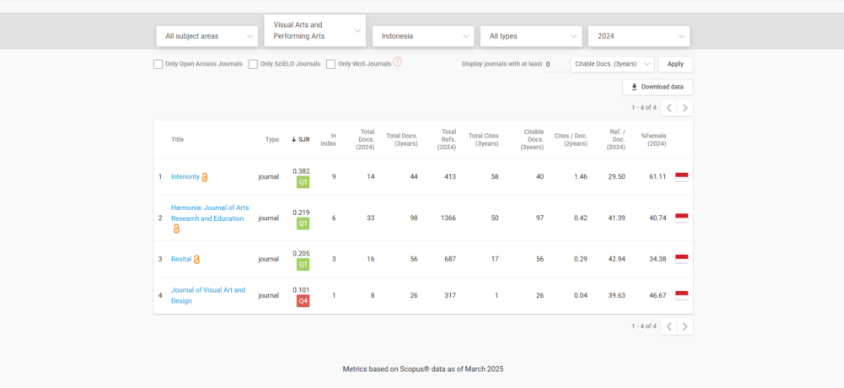The image size is (844, 388).
Task: Click the Ref. / Doc. value 42.94
Action: click(616, 259)
